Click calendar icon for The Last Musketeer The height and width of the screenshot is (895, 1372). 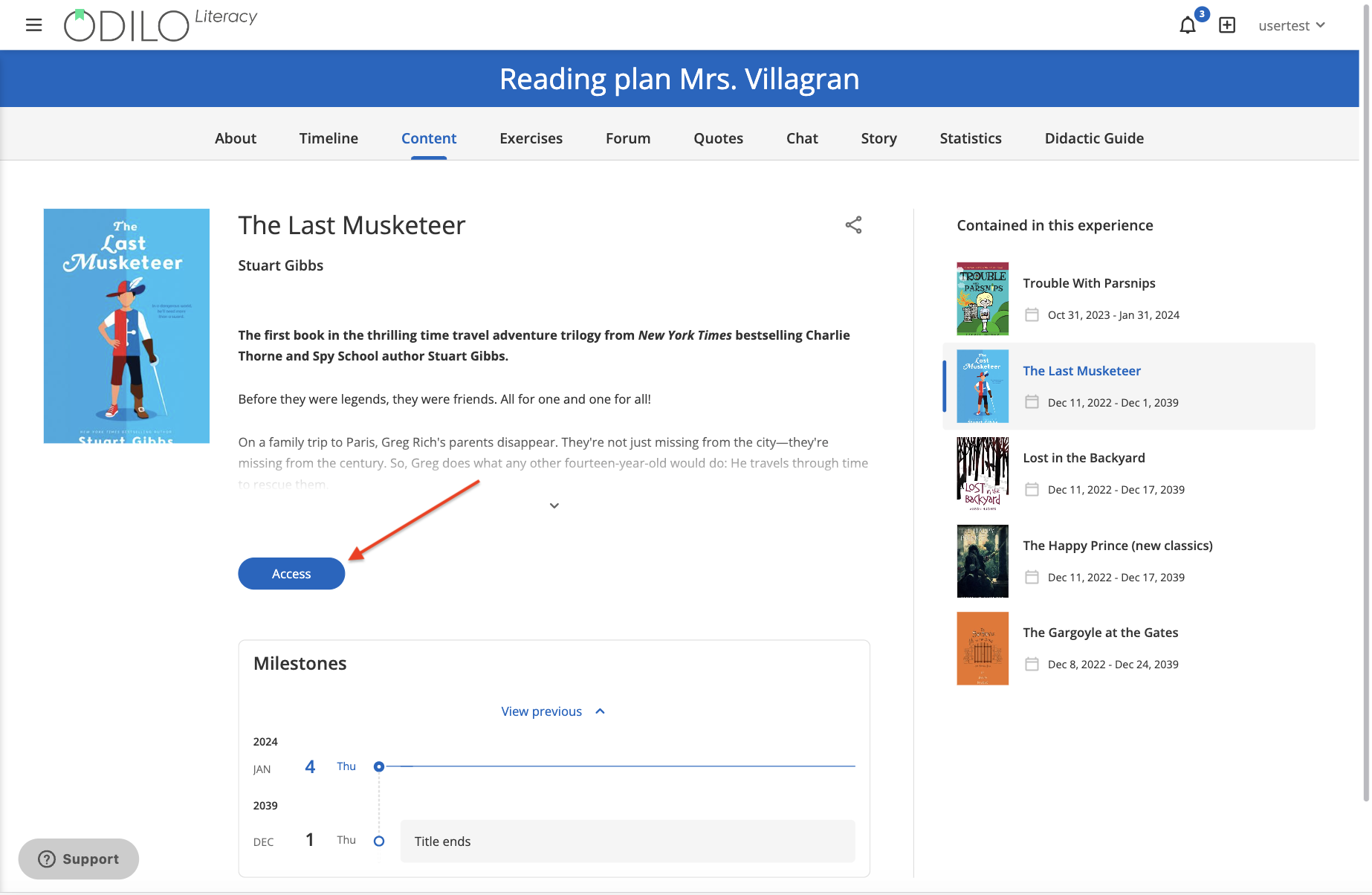1032,402
